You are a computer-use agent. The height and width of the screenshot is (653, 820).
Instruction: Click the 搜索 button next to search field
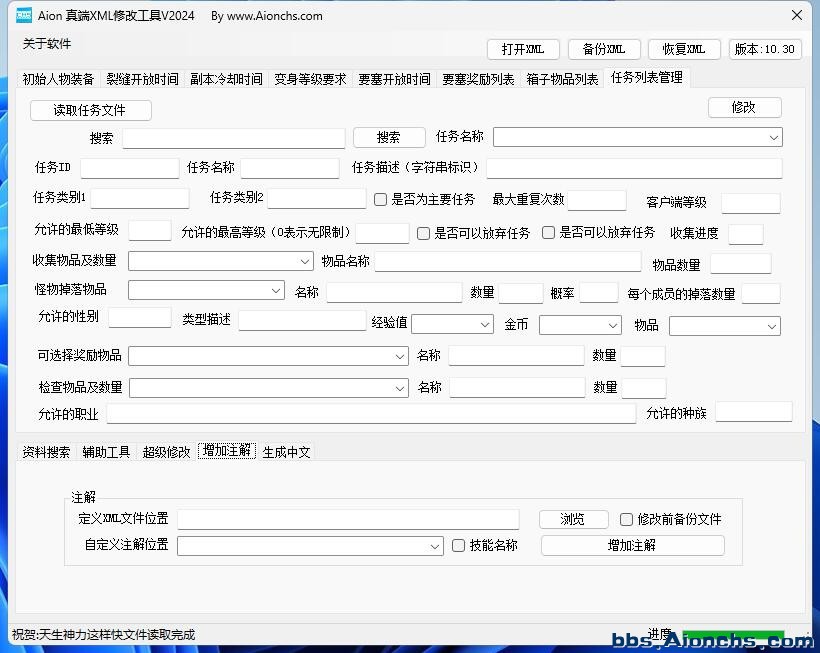(x=389, y=138)
